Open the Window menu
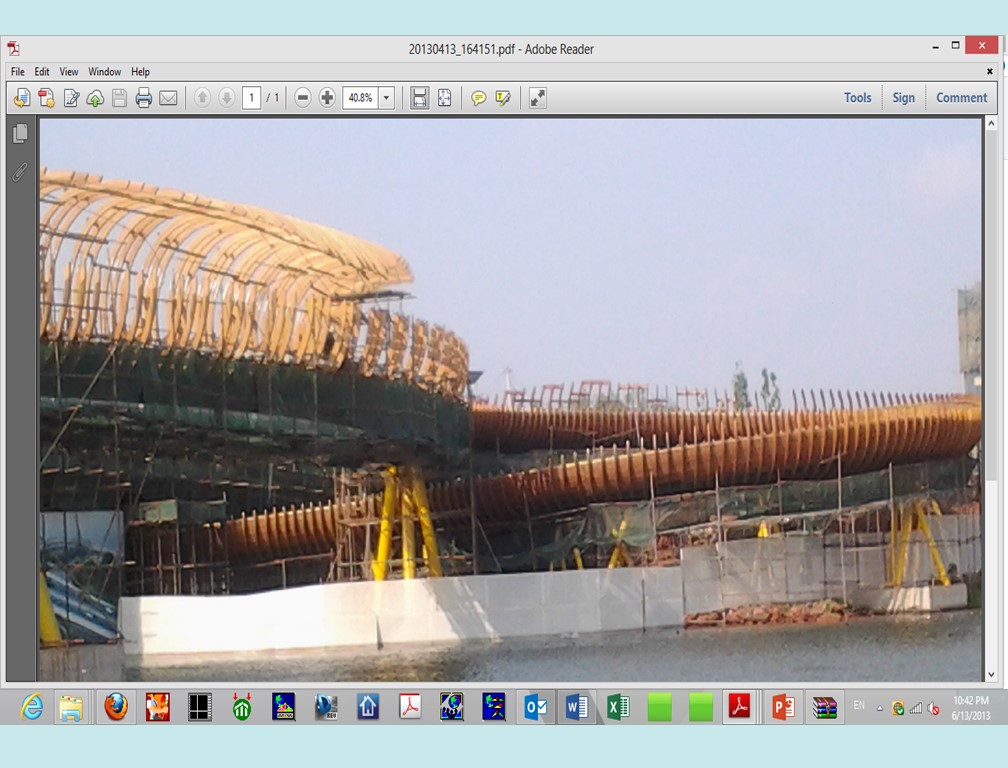The height and width of the screenshot is (768, 1008). [104, 71]
